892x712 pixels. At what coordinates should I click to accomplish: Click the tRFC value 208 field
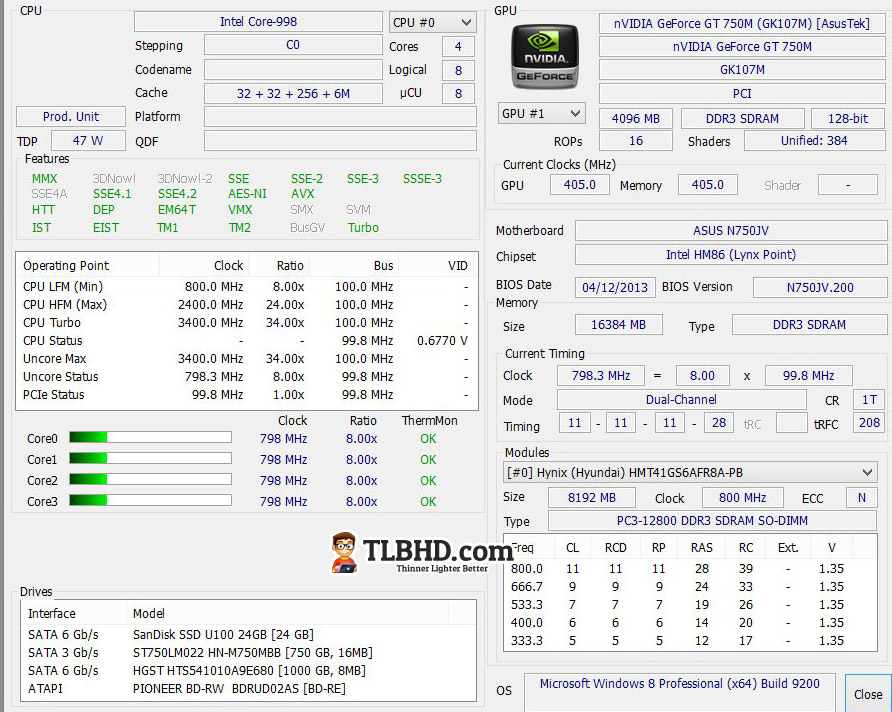(x=869, y=423)
